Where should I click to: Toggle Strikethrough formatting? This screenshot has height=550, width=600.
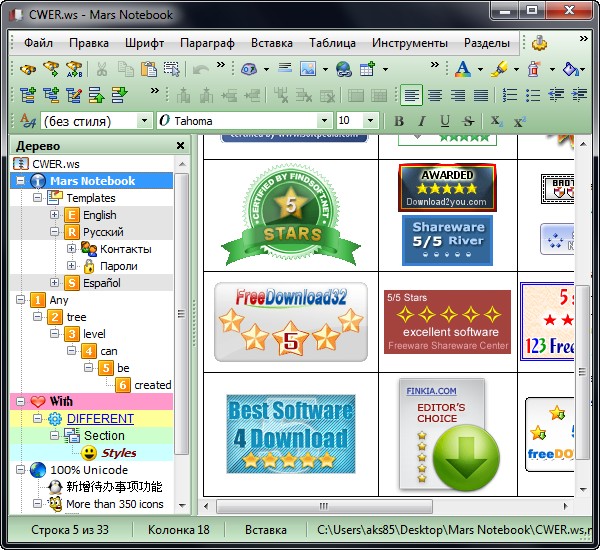pos(468,121)
